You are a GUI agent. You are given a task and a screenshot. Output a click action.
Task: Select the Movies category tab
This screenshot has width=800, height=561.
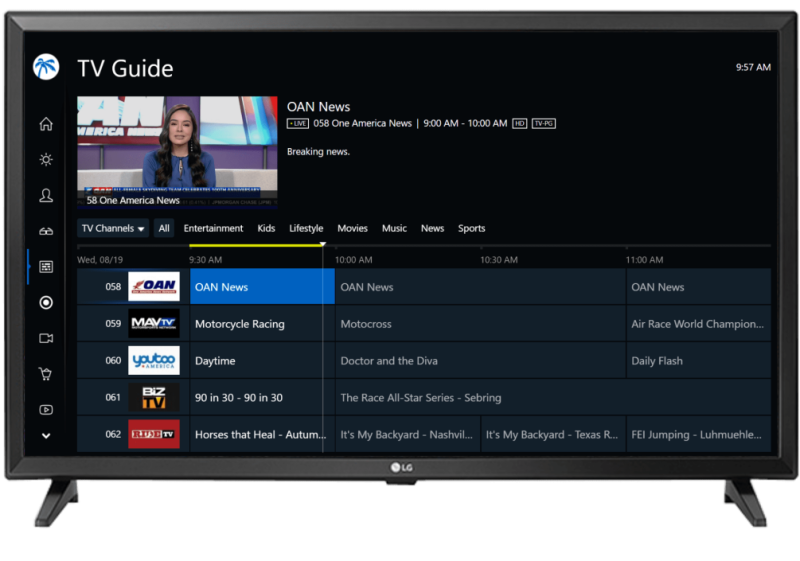[x=352, y=228]
